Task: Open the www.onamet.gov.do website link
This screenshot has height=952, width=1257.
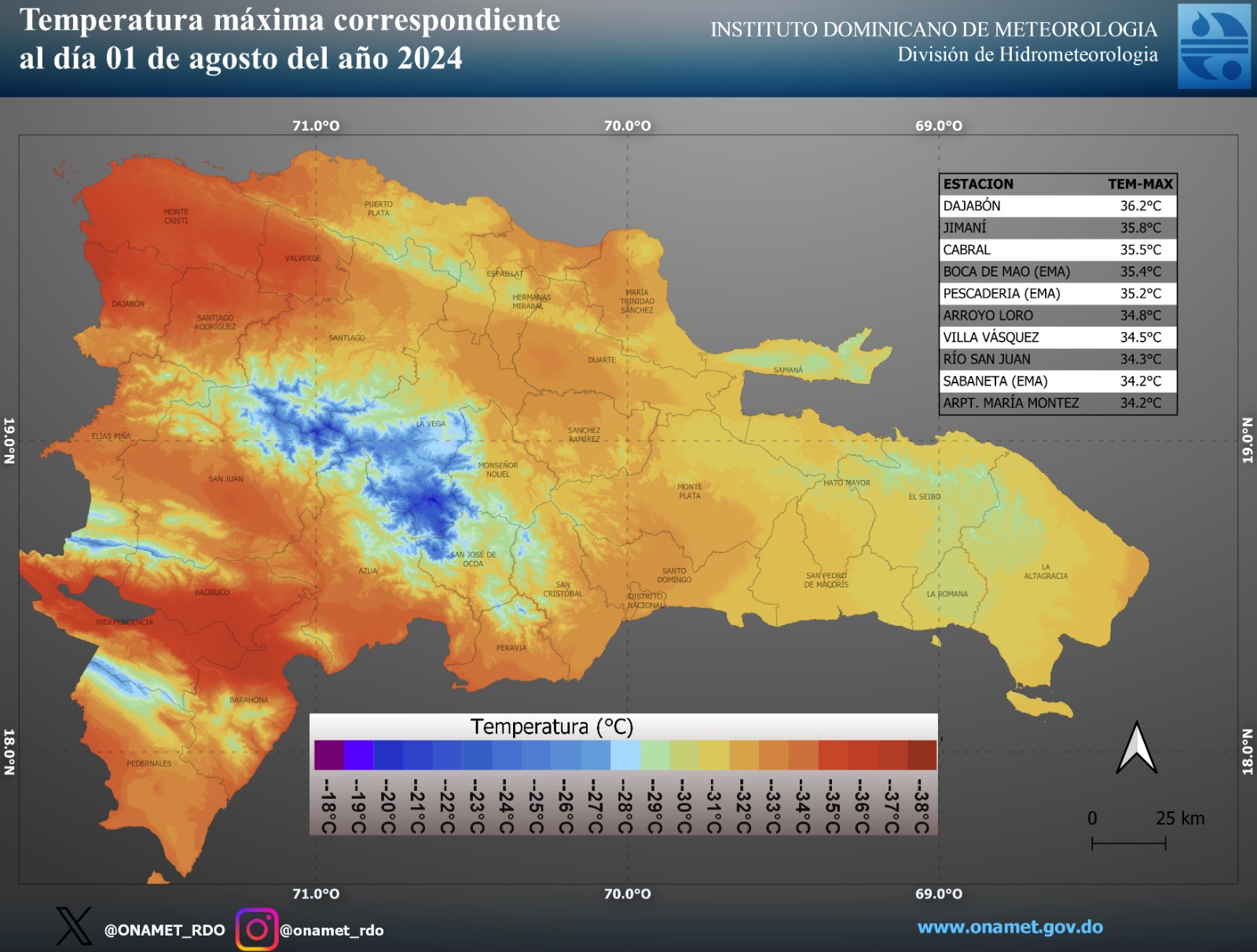Action: 1010,927
